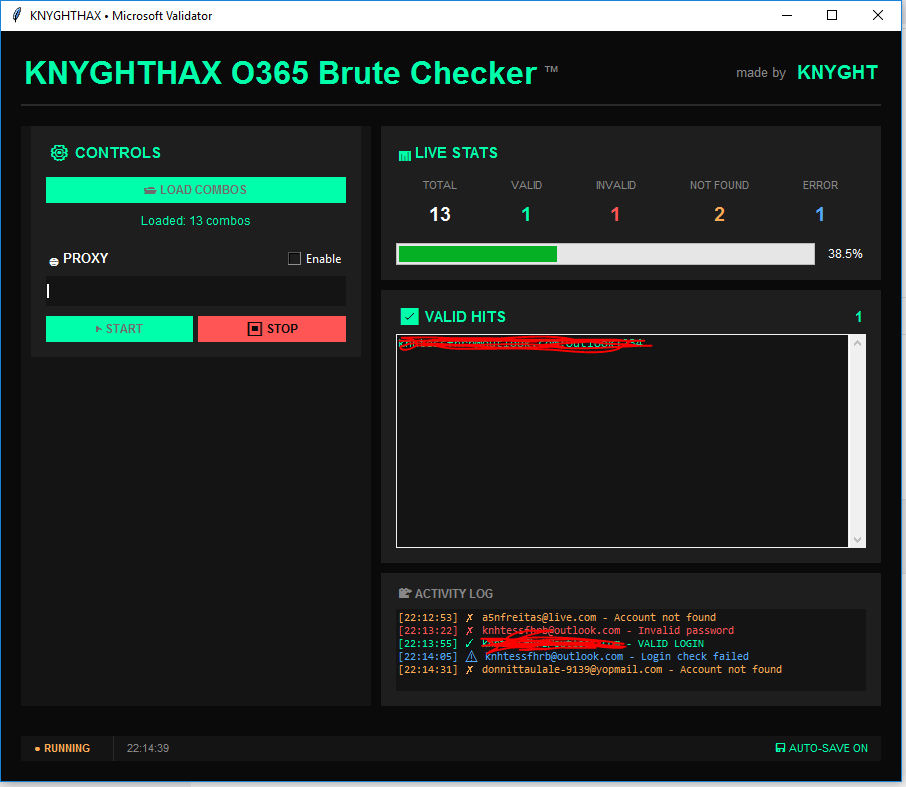Click the green checkmark icon beside VALID HITS
This screenshot has height=787, width=906.
pyautogui.click(x=409, y=317)
